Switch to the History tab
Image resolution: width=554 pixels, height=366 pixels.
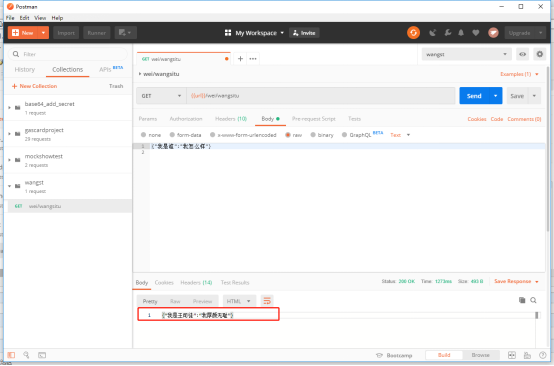[x=25, y=69]
